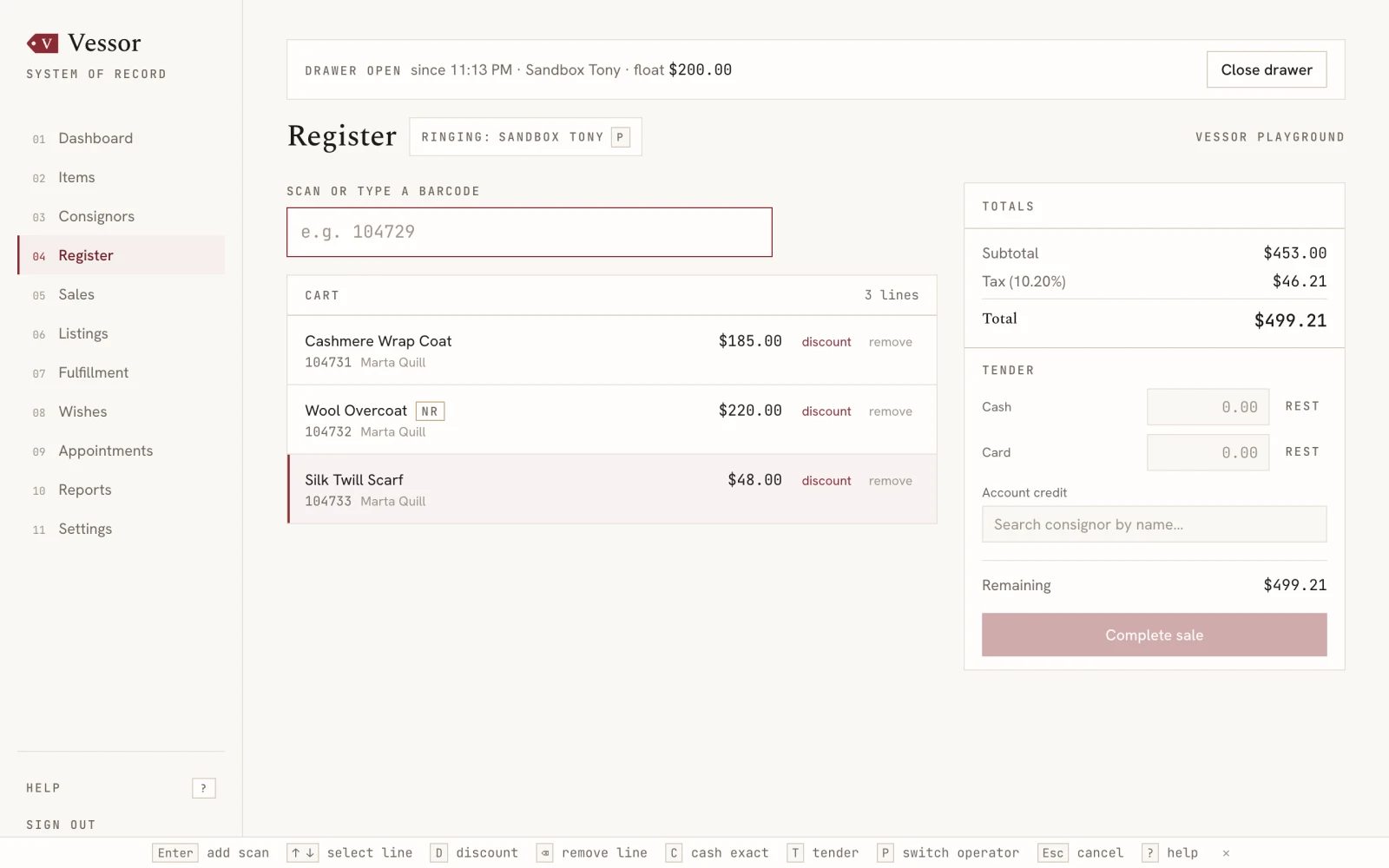Navigate to Sales
Screen dimensions: 1389x868
click(x=121, y=294)
